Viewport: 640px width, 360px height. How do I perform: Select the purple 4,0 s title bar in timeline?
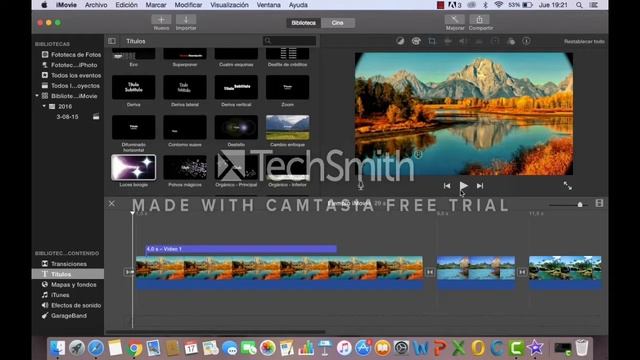(x=241, y=249)
